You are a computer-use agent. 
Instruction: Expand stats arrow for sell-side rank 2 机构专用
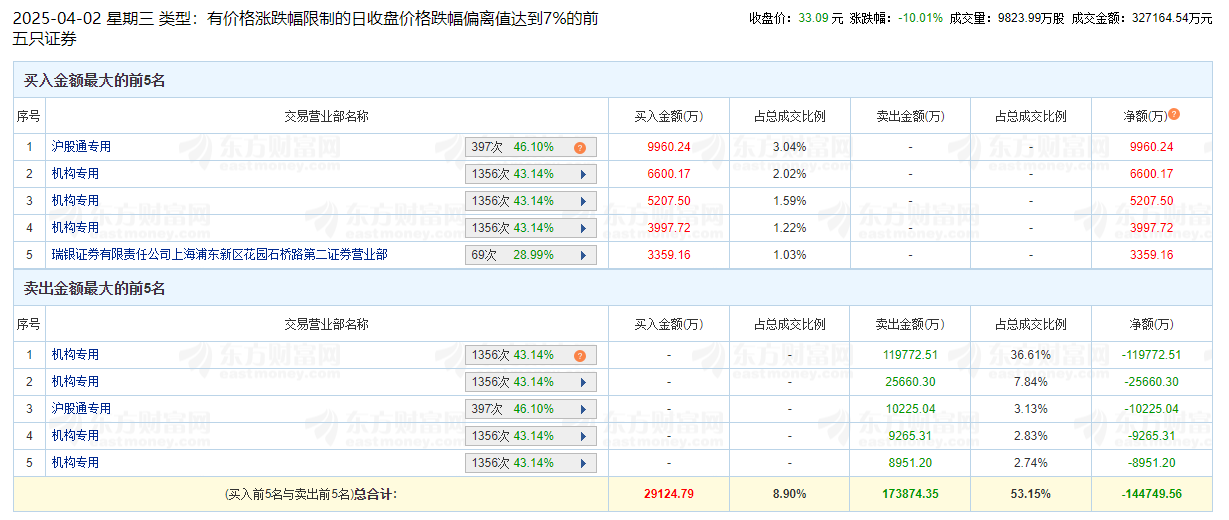pyautogui.click(x=583, y=382)
